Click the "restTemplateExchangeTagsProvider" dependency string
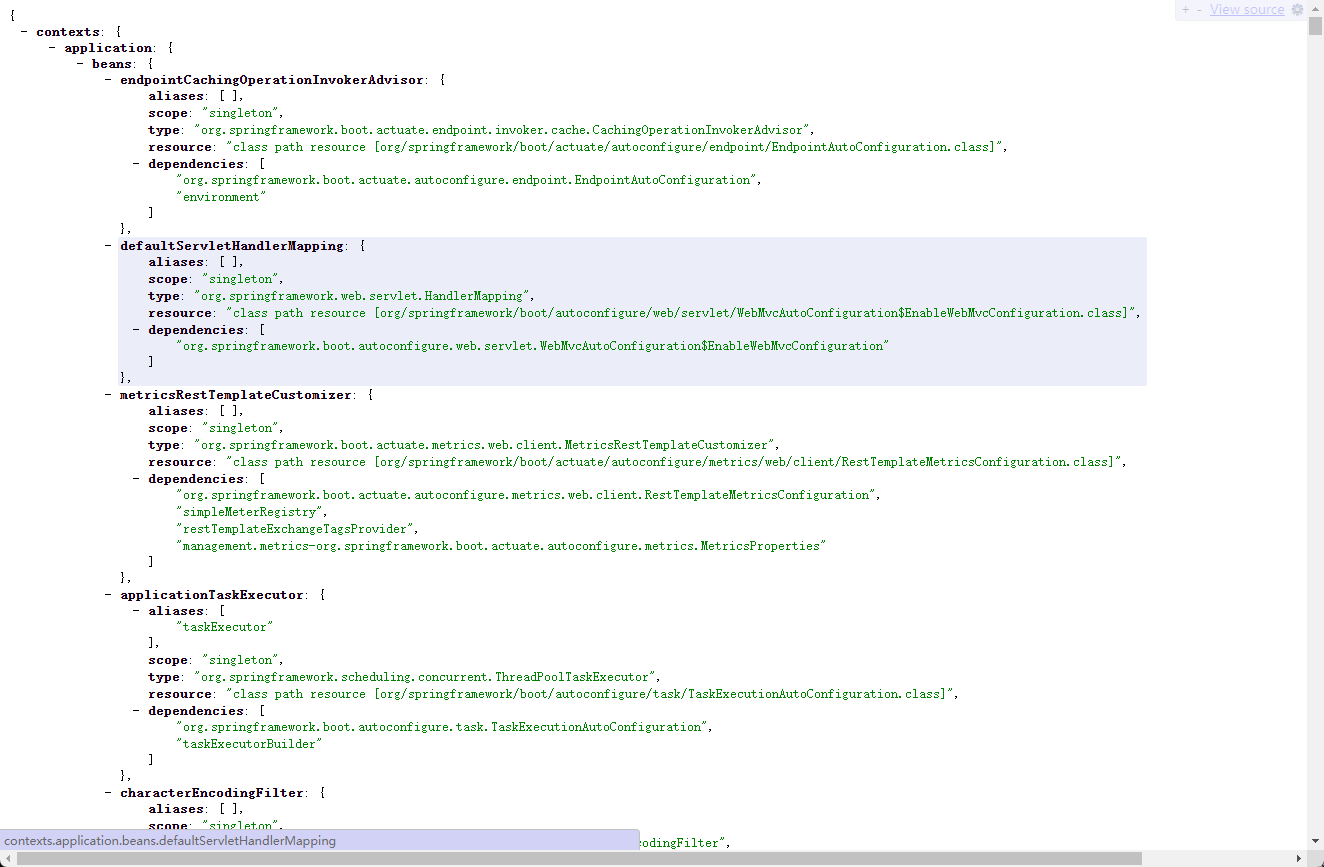This screenshot has height=867, width=1324. (x=297, y=529)
